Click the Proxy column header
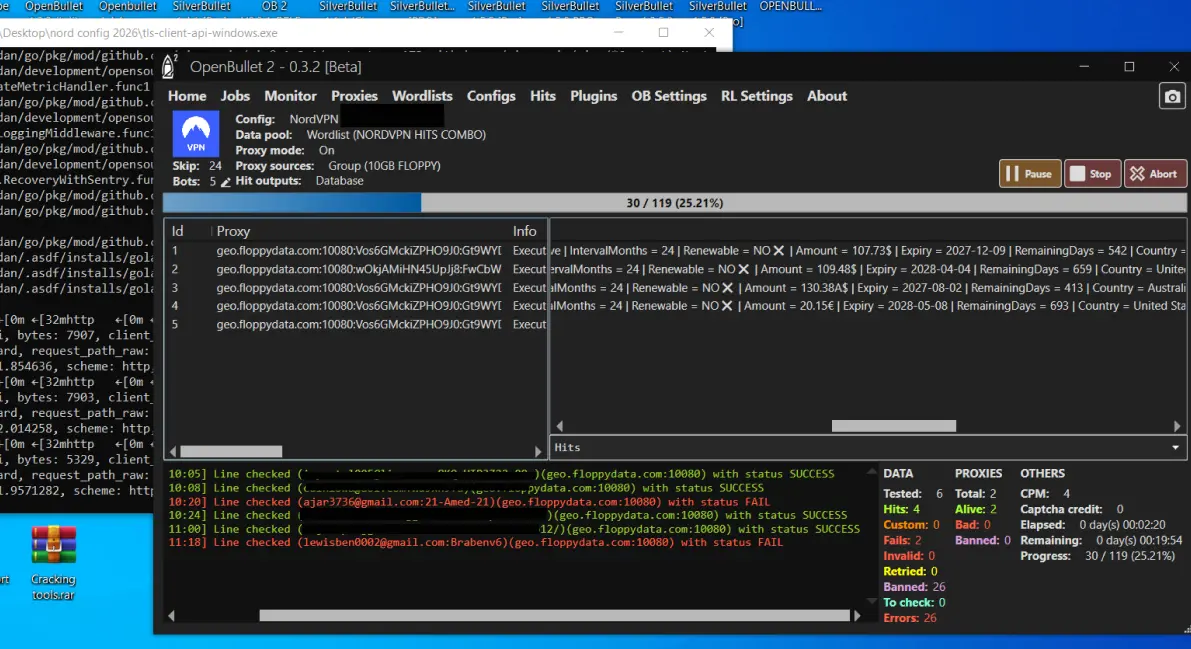The width and height of the screenshot is (1191, 649). pos(233,231)
